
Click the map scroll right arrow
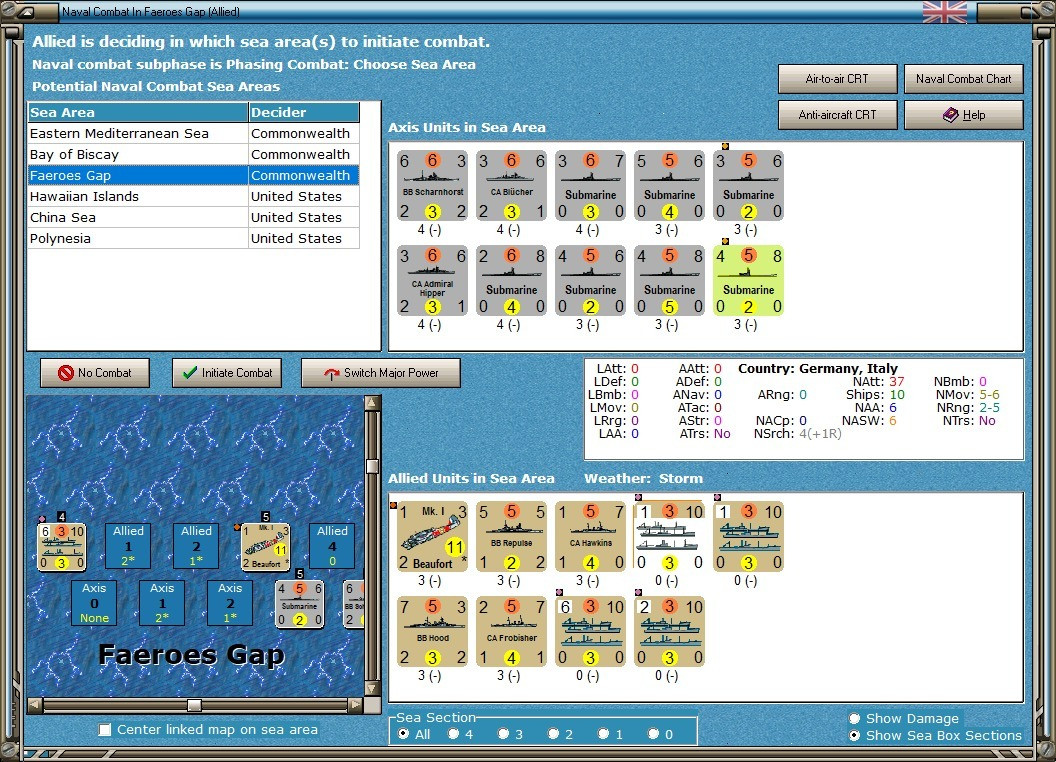tap(356, 705)
